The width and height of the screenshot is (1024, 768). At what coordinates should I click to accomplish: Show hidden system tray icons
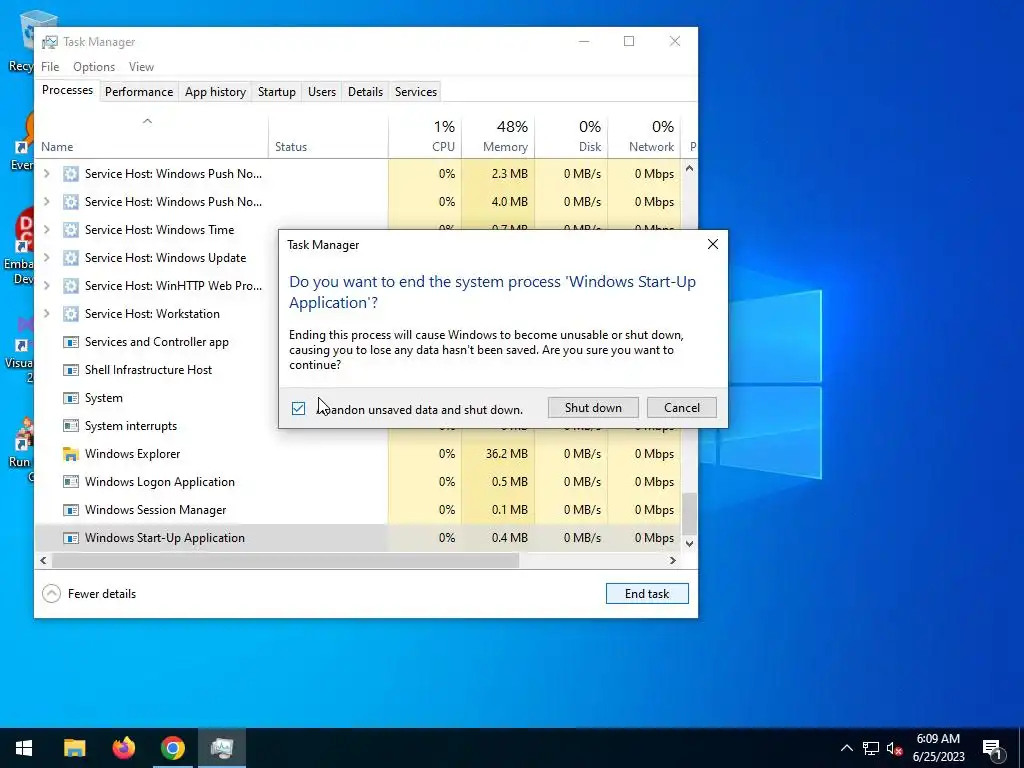coord(846,748)
